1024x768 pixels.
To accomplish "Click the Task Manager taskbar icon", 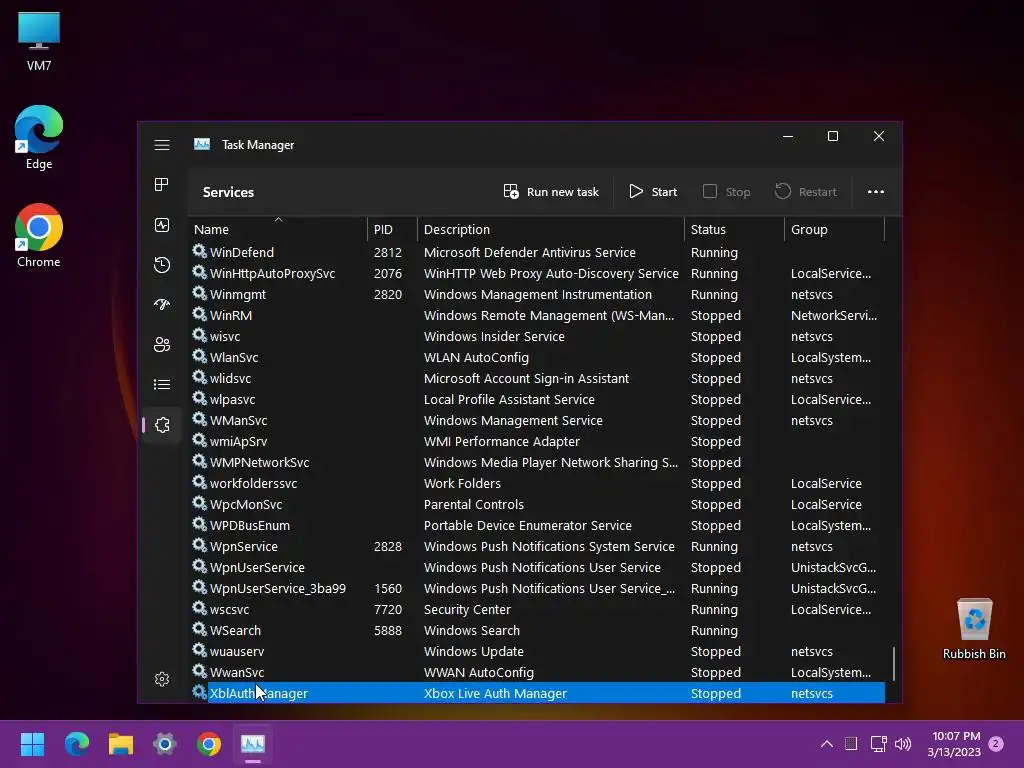I will 253,744.
